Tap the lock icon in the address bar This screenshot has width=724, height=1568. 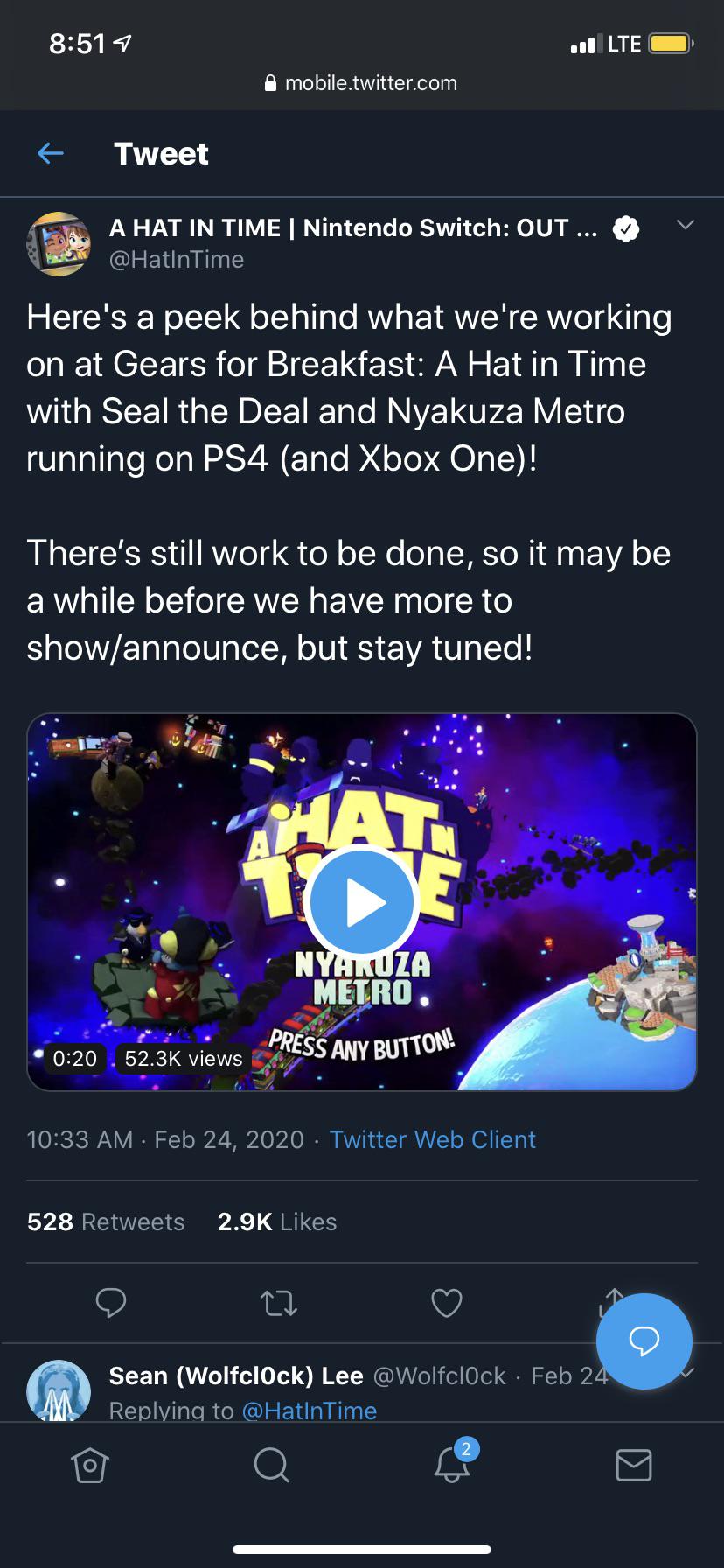point(270,83)
